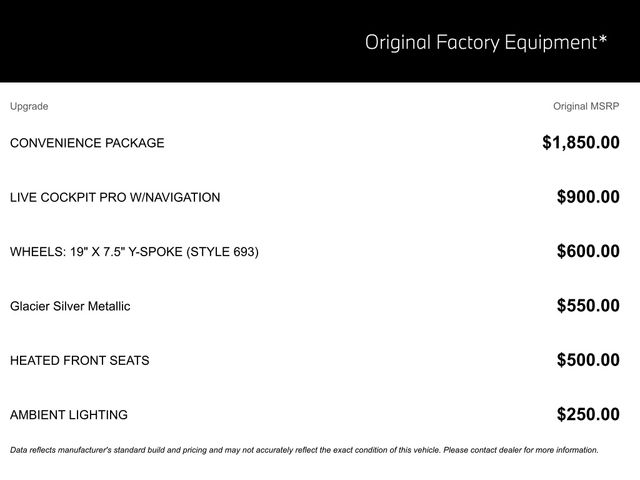Image resolution: width=640 pixels, height=480 pixels.
Task: Click the $900.00 MSRP value
Action: (x=588, y=197)
